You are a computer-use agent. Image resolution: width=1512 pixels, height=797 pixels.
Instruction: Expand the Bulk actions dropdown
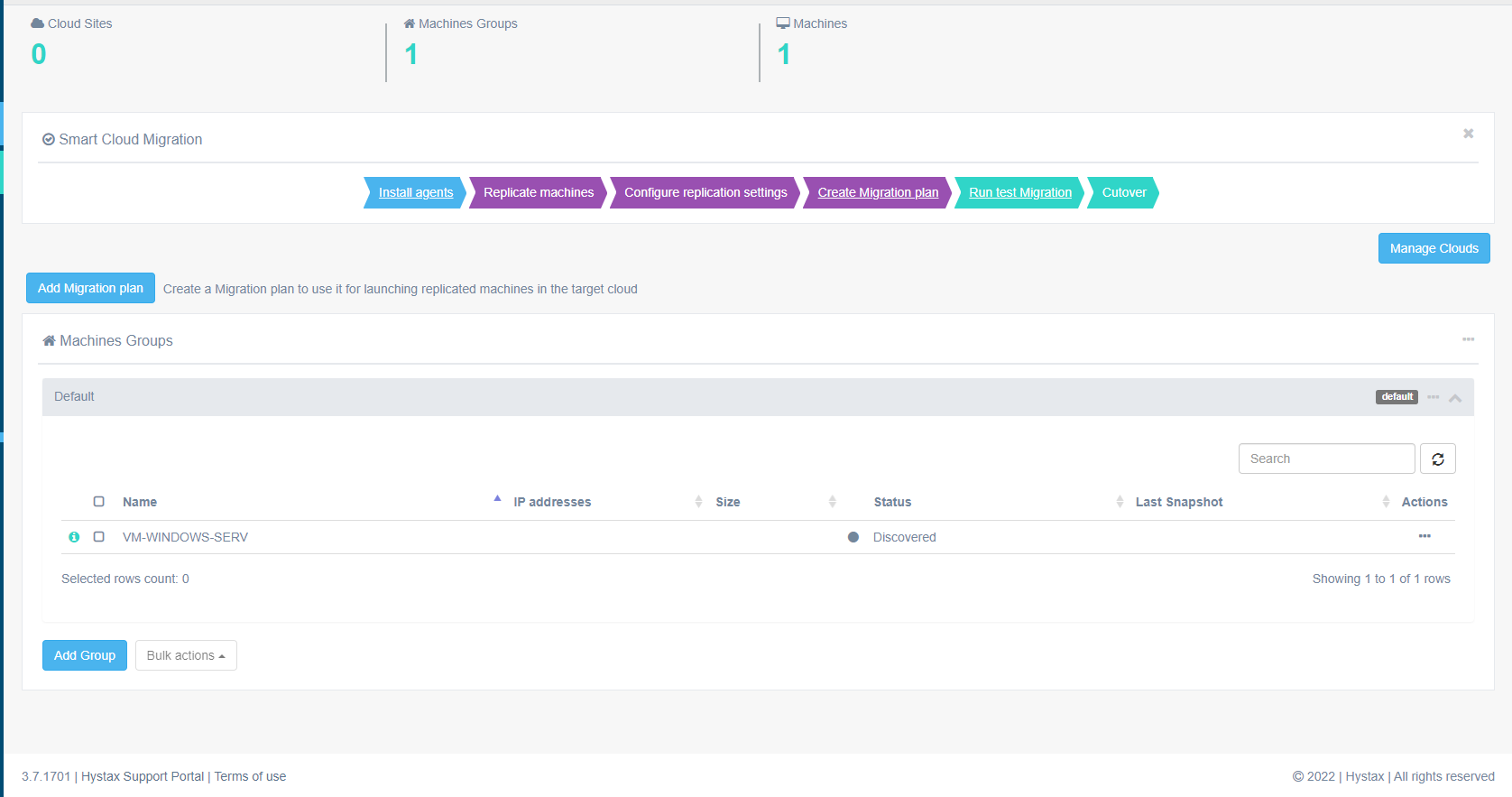(186, 655)
